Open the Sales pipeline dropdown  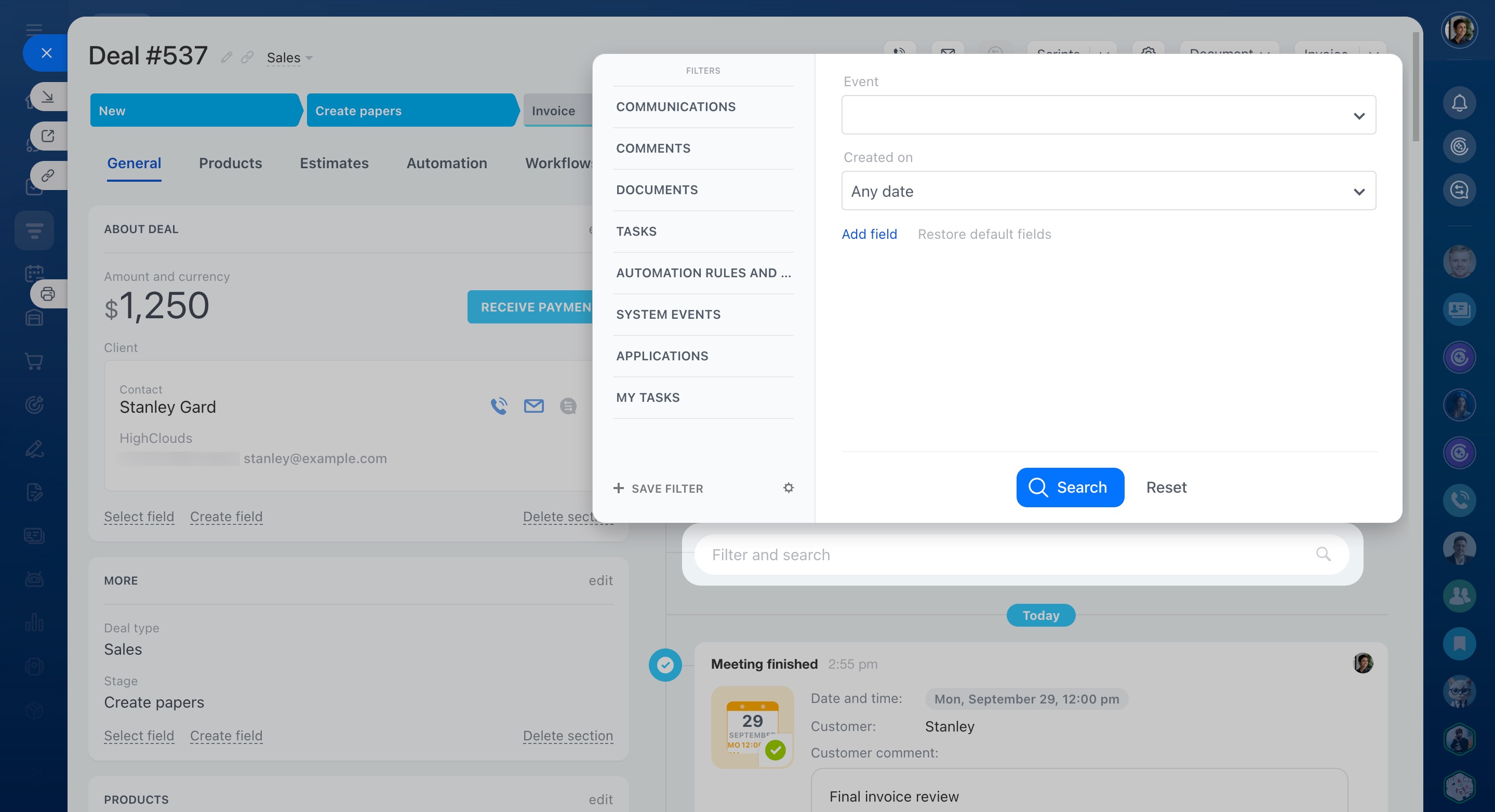coord(289,58)
